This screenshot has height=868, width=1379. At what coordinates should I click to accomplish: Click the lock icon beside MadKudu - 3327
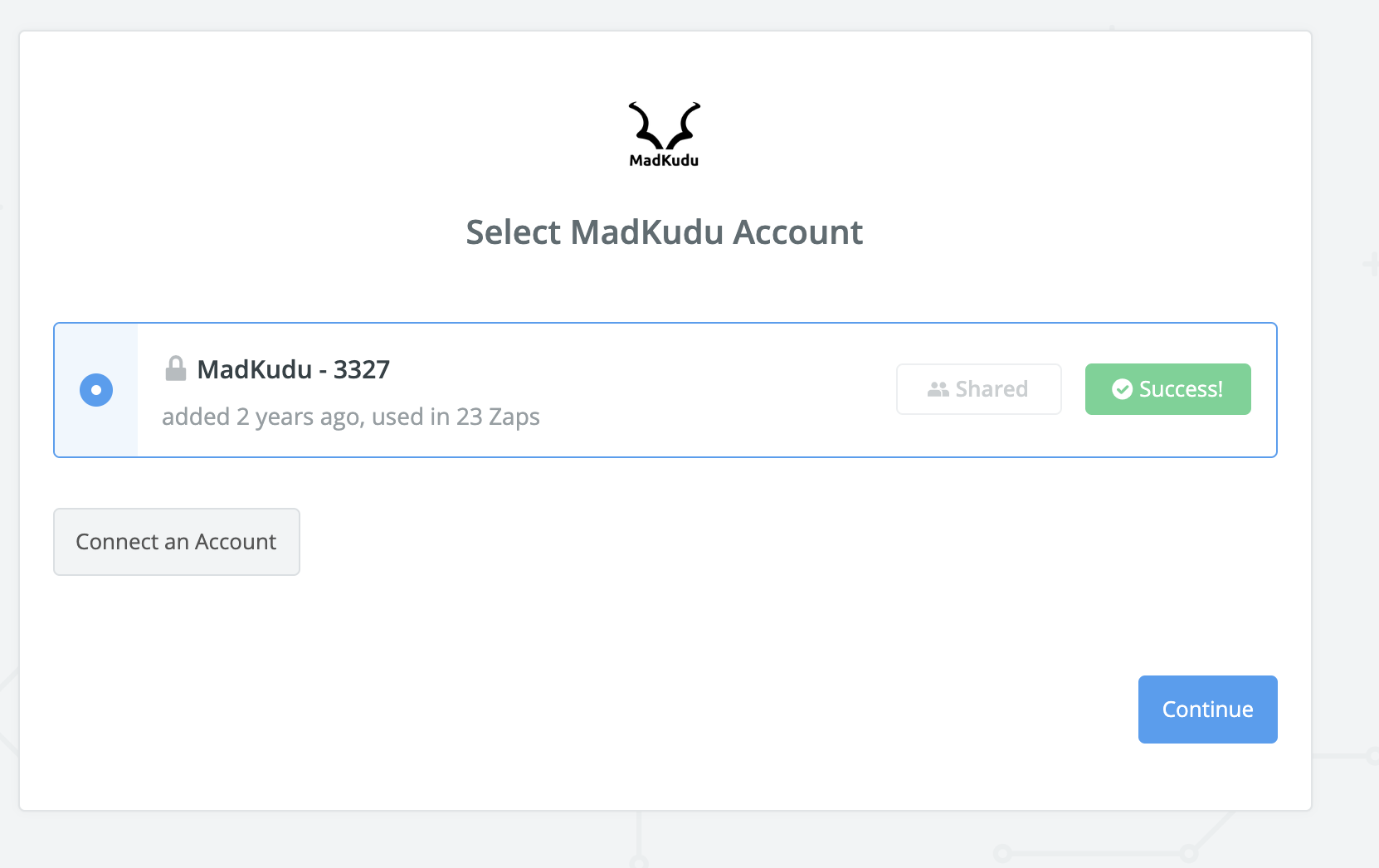click(176, 368)
